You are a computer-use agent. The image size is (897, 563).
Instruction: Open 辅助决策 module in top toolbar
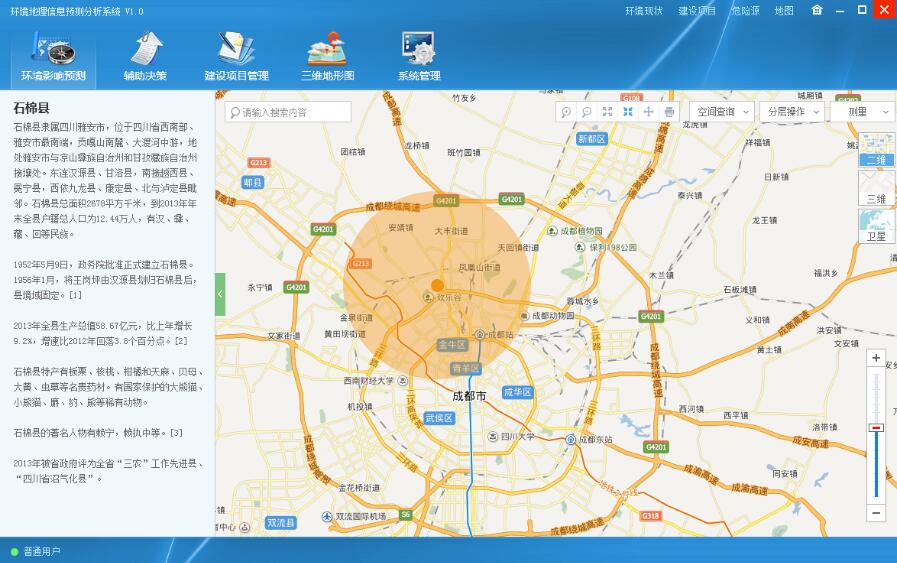(145, 56)
